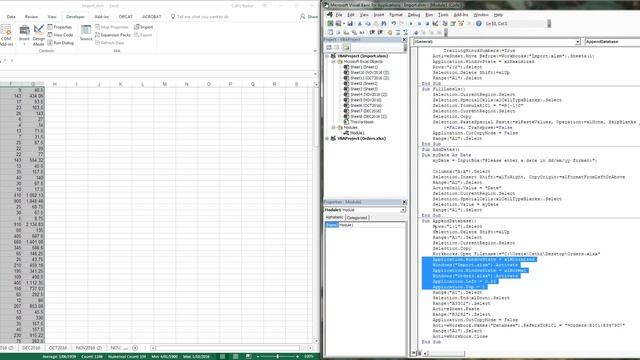Open Properties Window via VBA toolbar icon
The image size is (640, 360).
453,24
